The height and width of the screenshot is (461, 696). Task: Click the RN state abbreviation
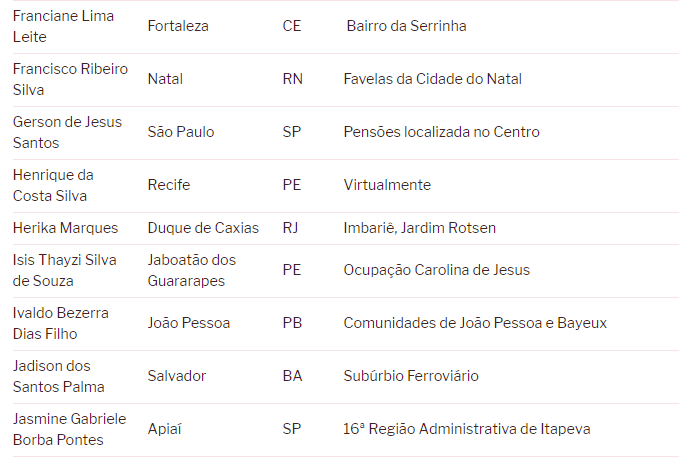click(292, 79)
